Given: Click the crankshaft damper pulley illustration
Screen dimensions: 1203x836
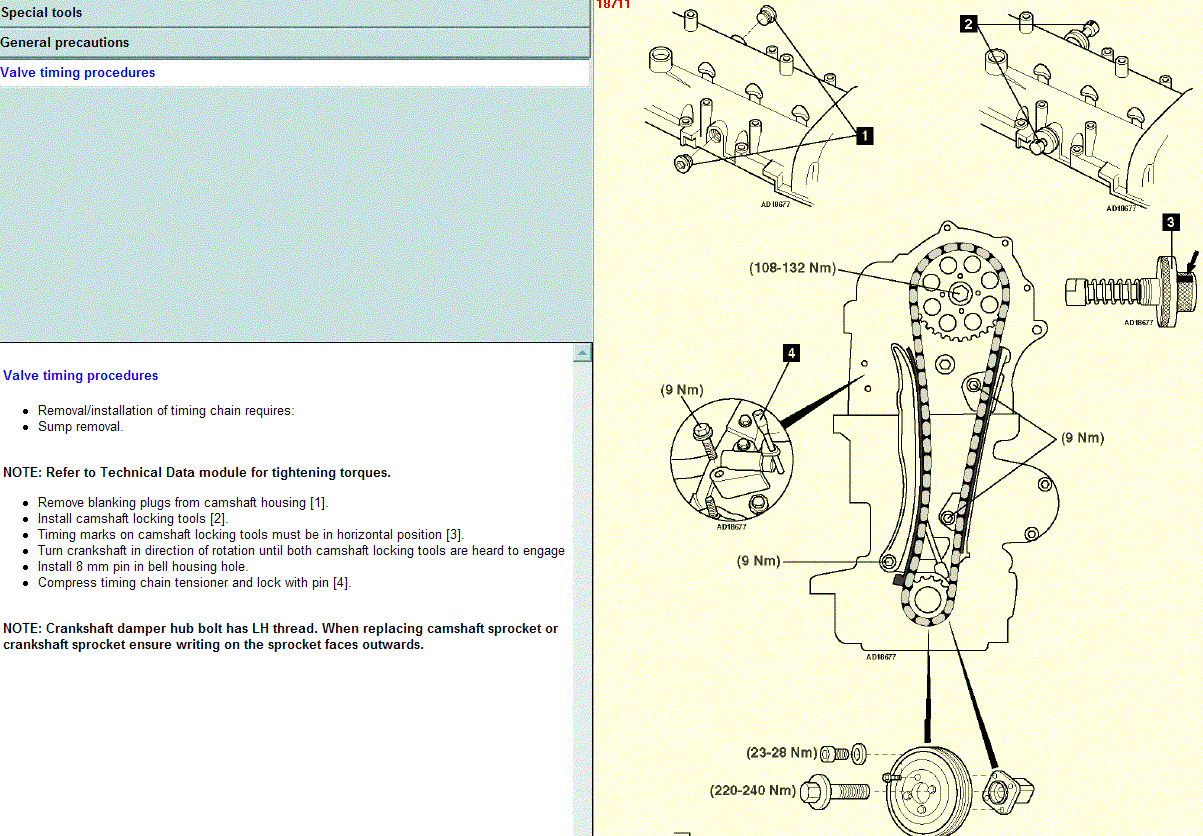Looking at the screenshot, I should click(923, 790).
